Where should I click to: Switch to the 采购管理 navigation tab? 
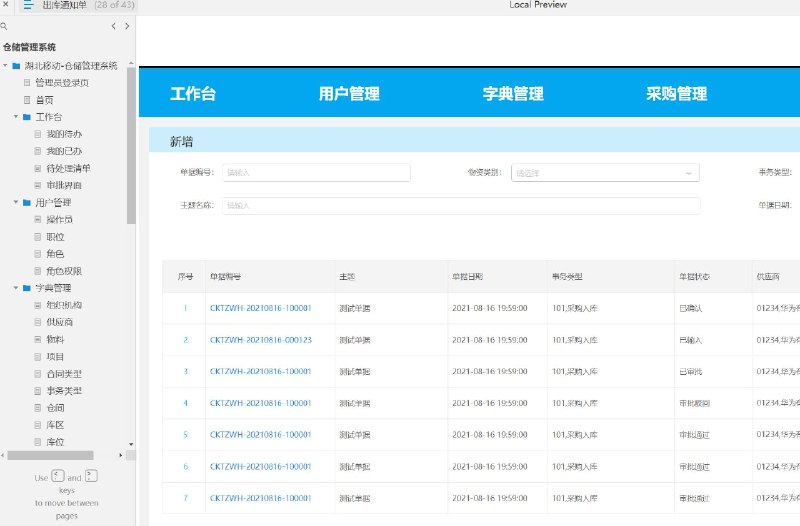(677, 94)
